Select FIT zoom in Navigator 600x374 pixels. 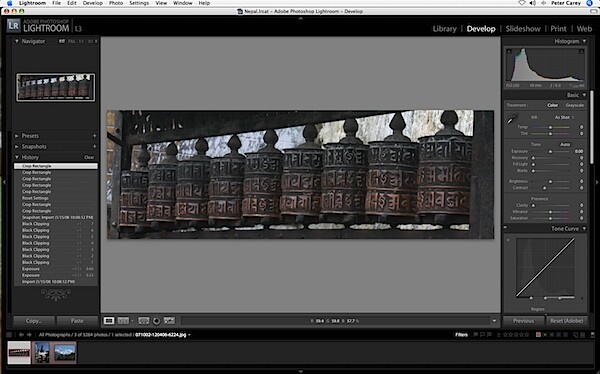click(x=62, y=41)
